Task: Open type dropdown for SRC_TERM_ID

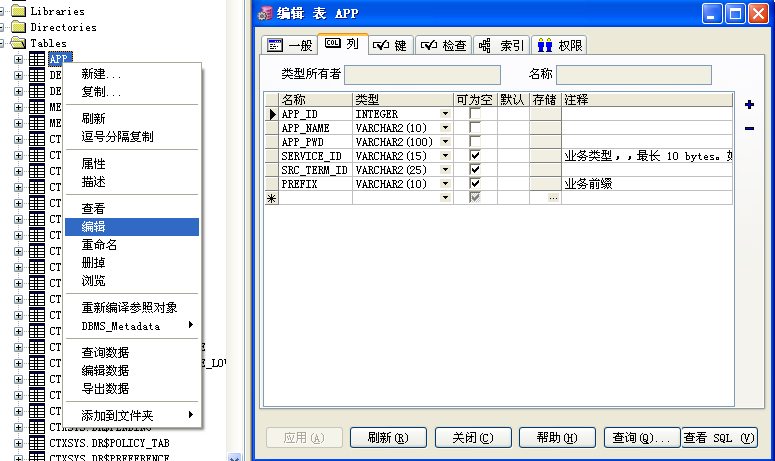Action: 445,169
